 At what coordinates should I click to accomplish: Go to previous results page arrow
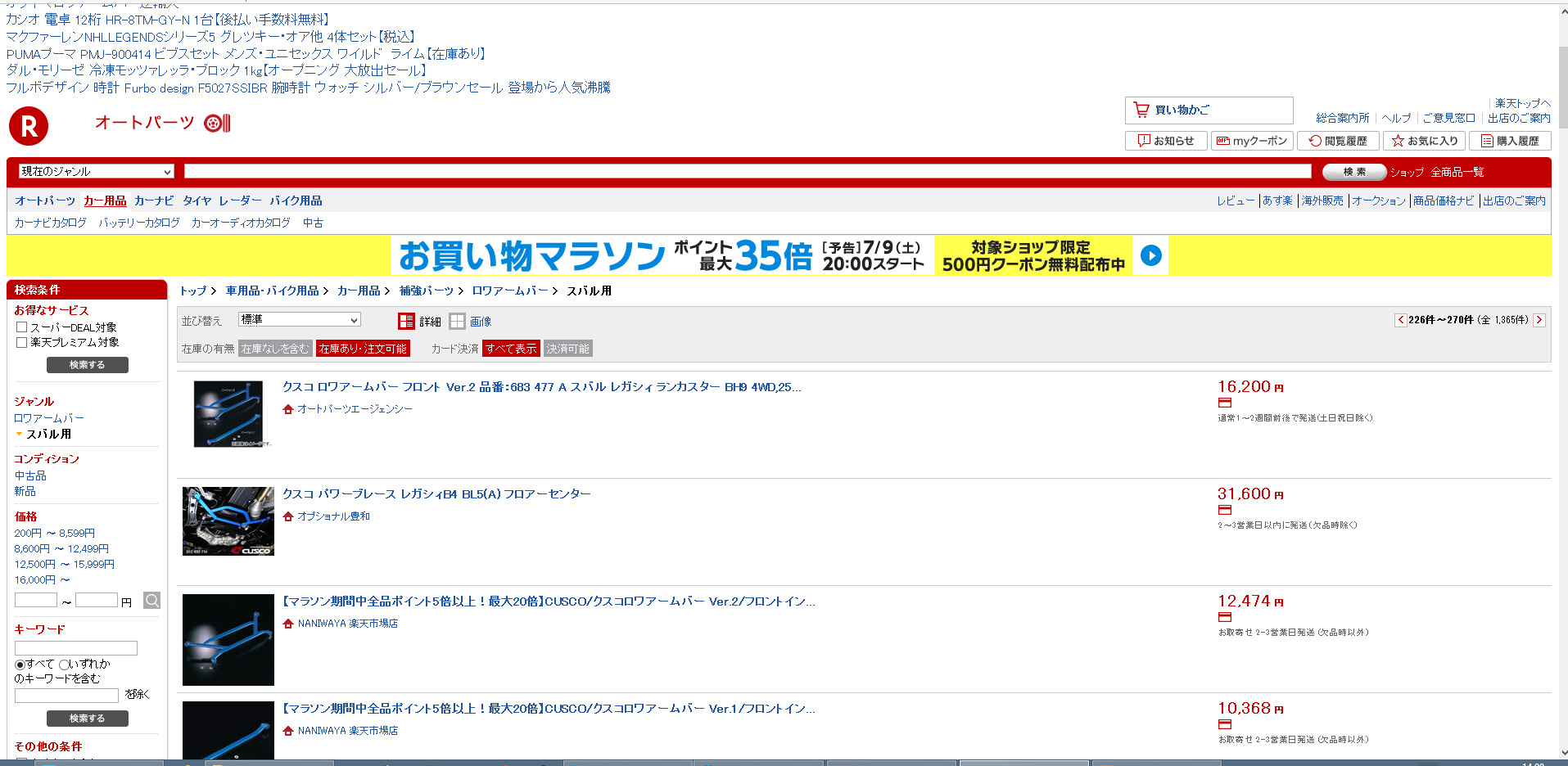click(x=1400, y=320)
